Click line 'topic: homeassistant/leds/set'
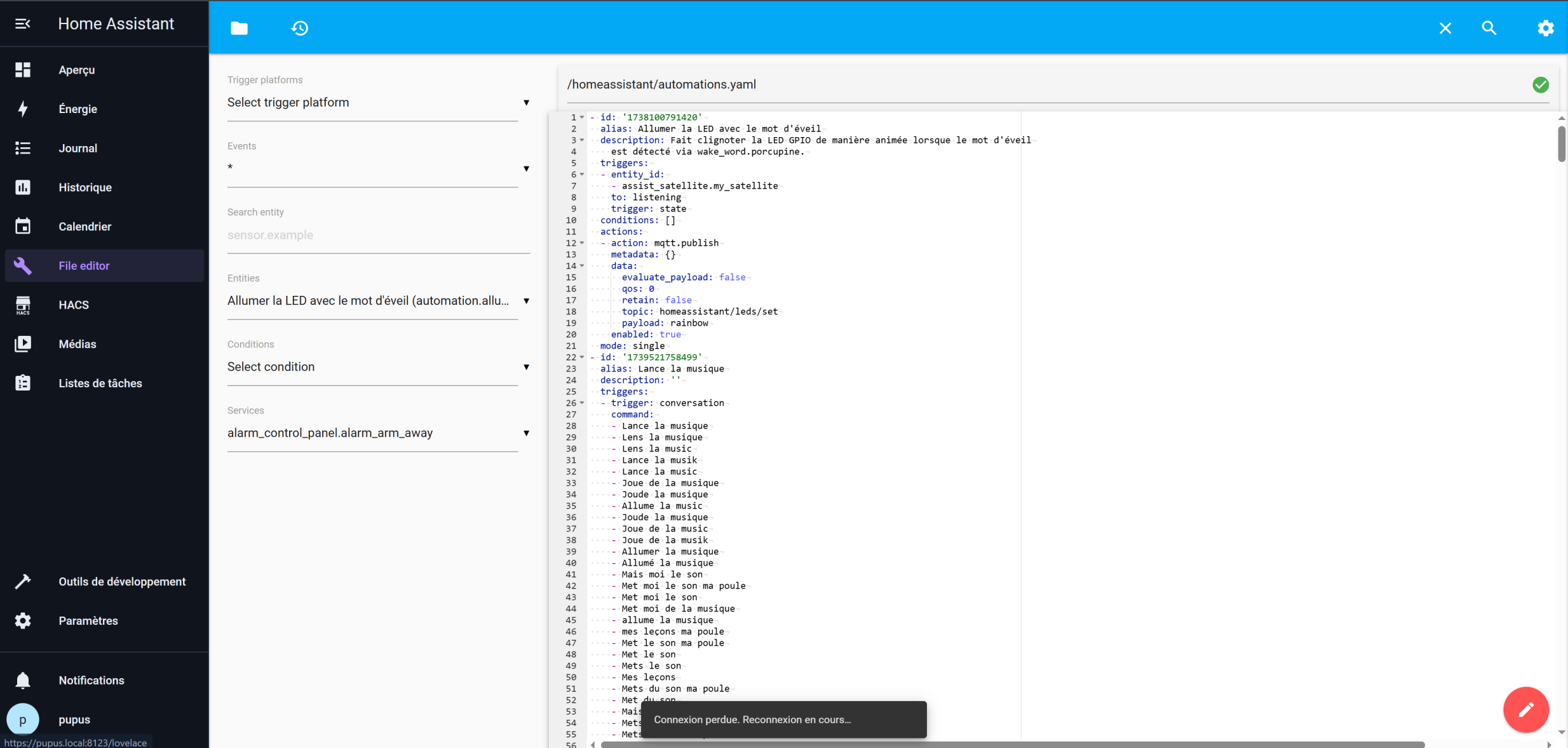The width and height of the screenshot is (1568, 748). pyautogui.click(x=700, y=311)
